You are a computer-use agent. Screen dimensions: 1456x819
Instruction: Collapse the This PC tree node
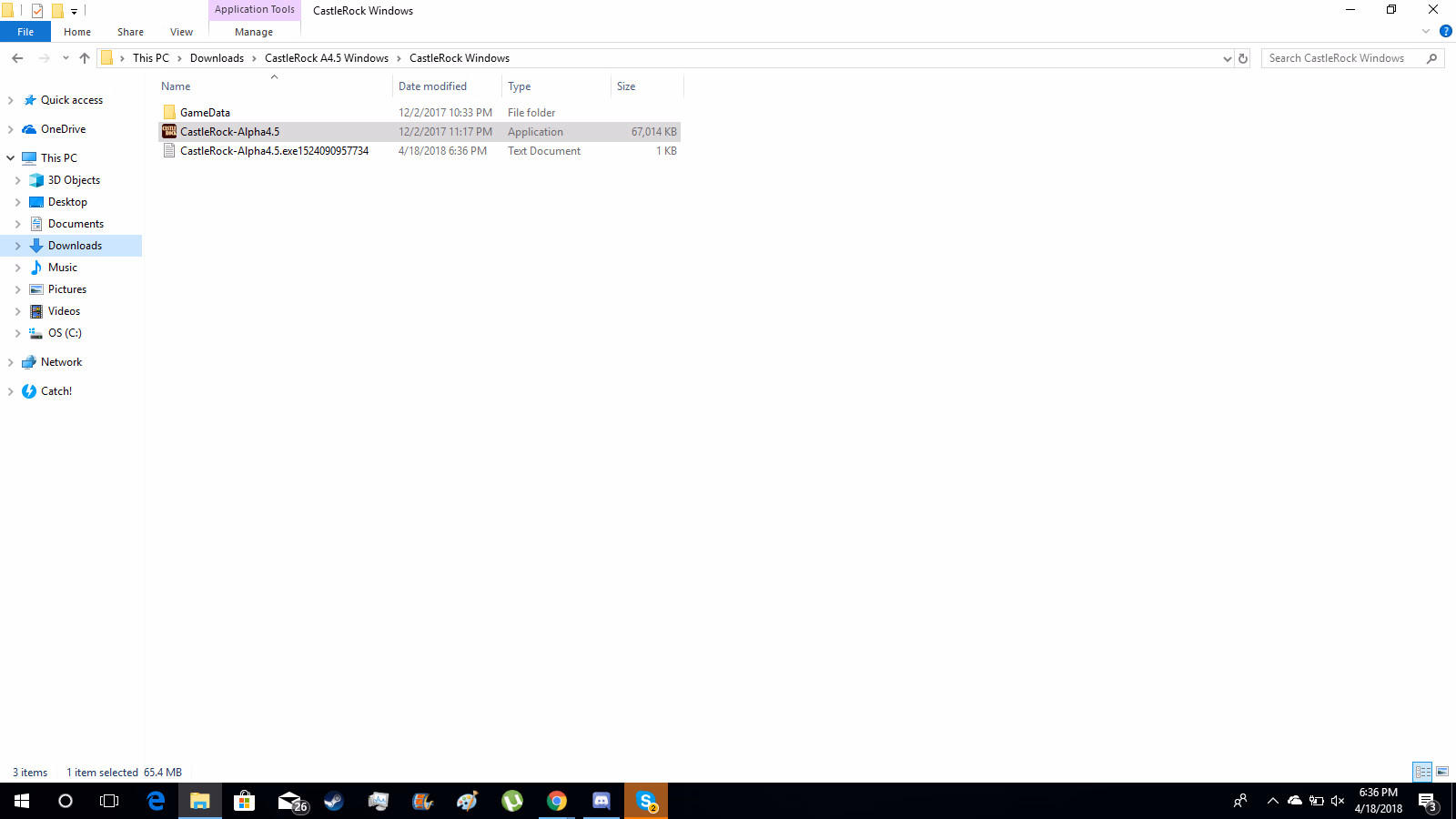[x=11, y=158]
